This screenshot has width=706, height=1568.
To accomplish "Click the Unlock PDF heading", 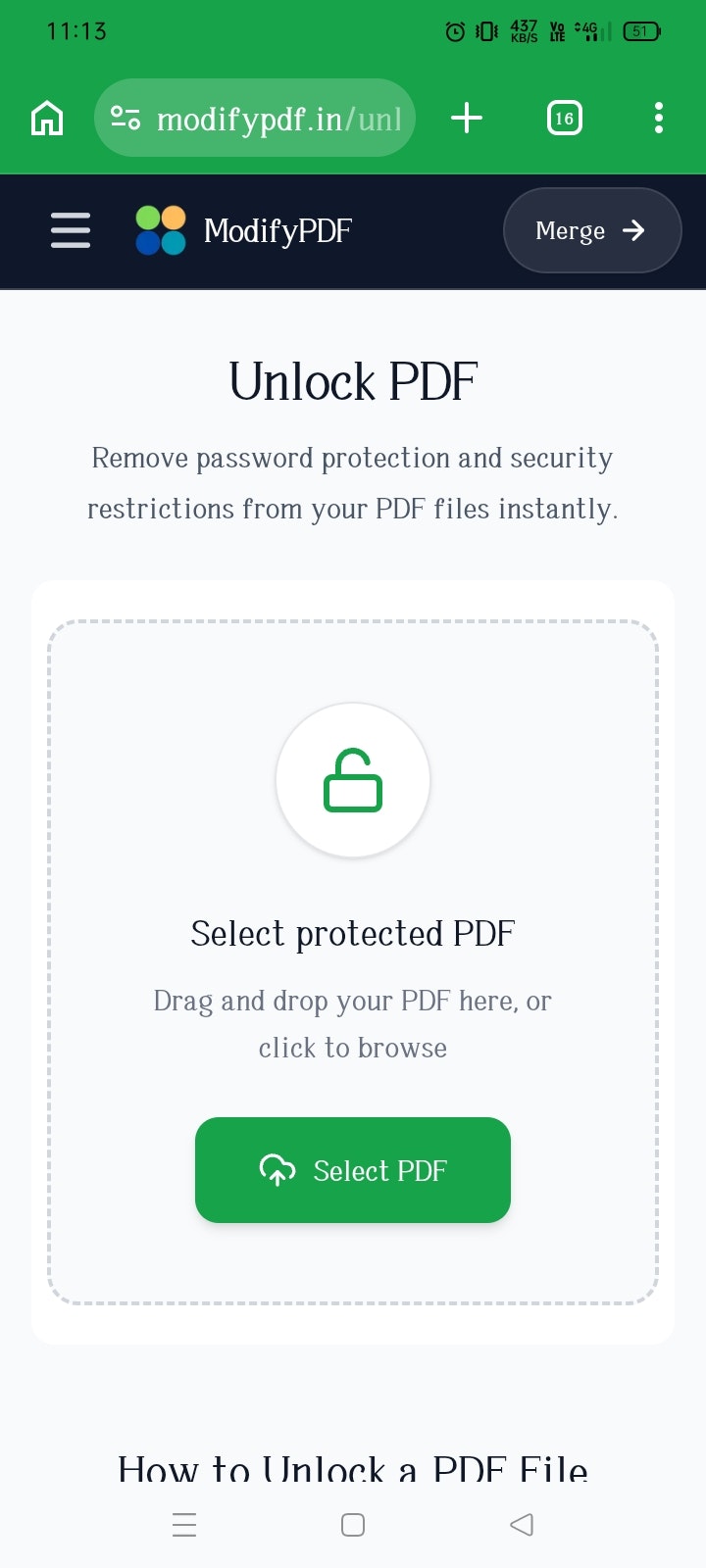I will click(x=352, y=381).
